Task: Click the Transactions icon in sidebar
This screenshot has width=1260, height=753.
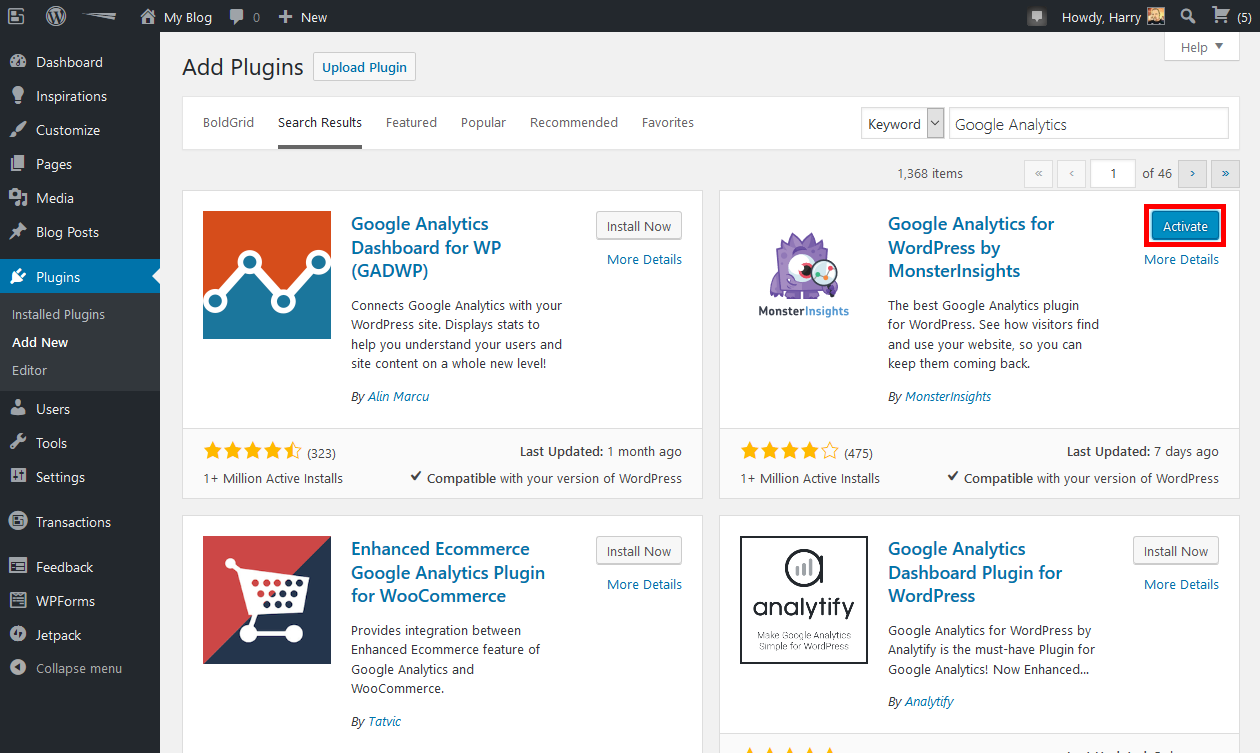Action: coord(18,522)
